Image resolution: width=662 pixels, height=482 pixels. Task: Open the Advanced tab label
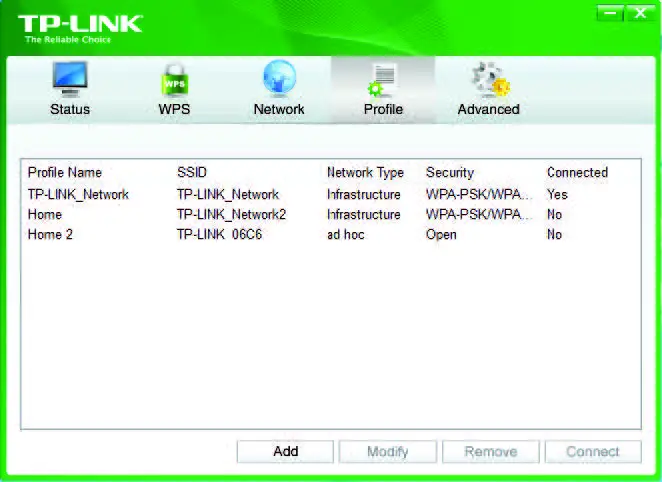(488, 109)
